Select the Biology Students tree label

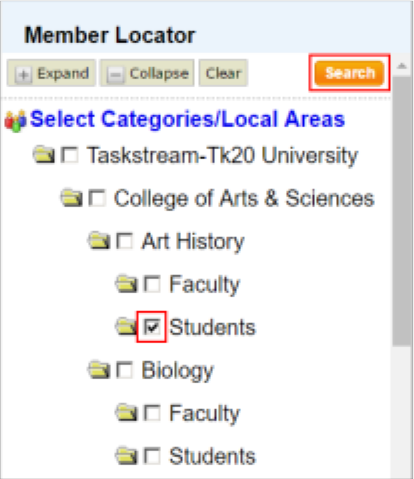click(x=212, y=456)
